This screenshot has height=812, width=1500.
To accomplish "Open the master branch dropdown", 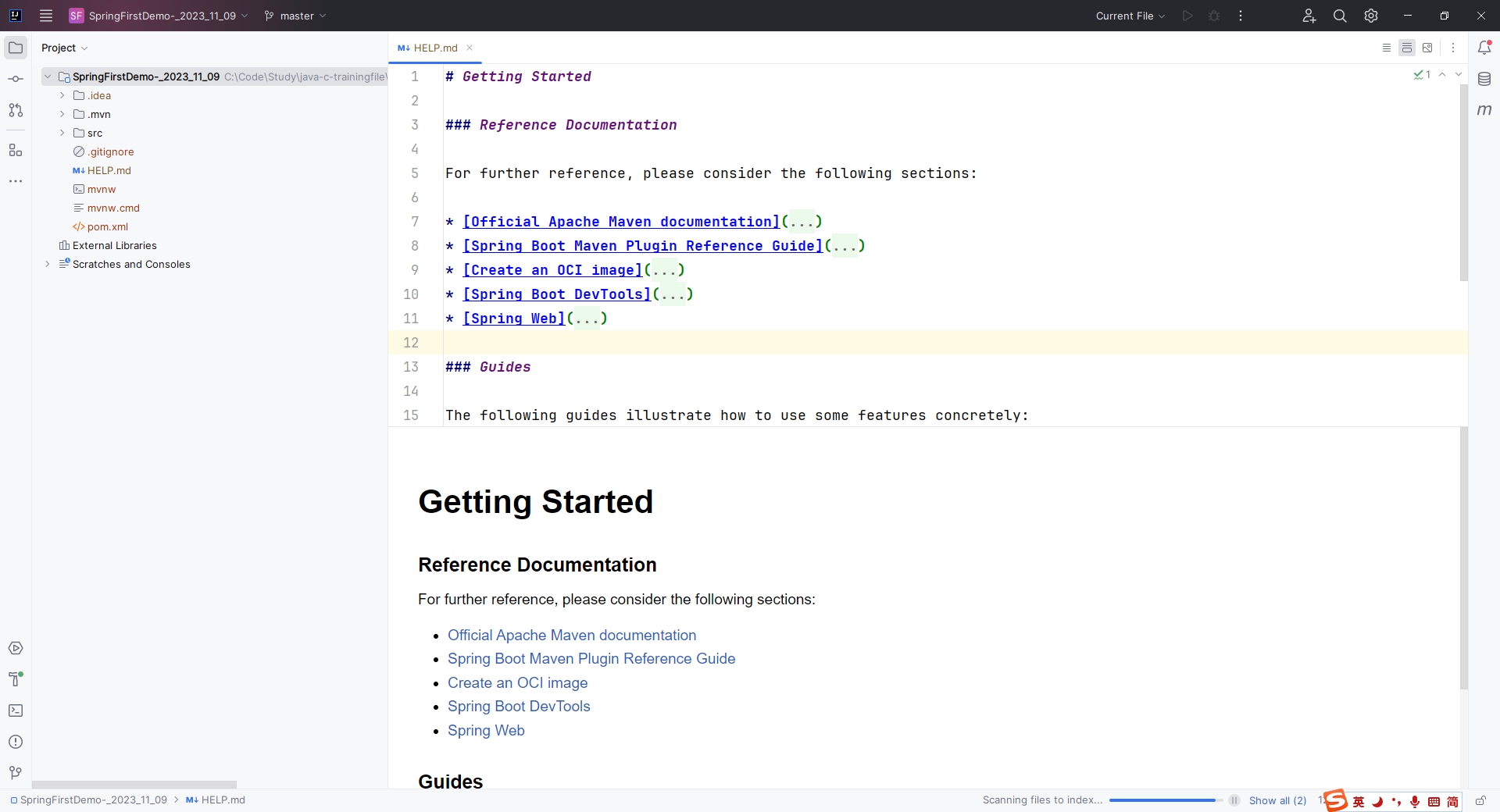I will pos(295,16).
